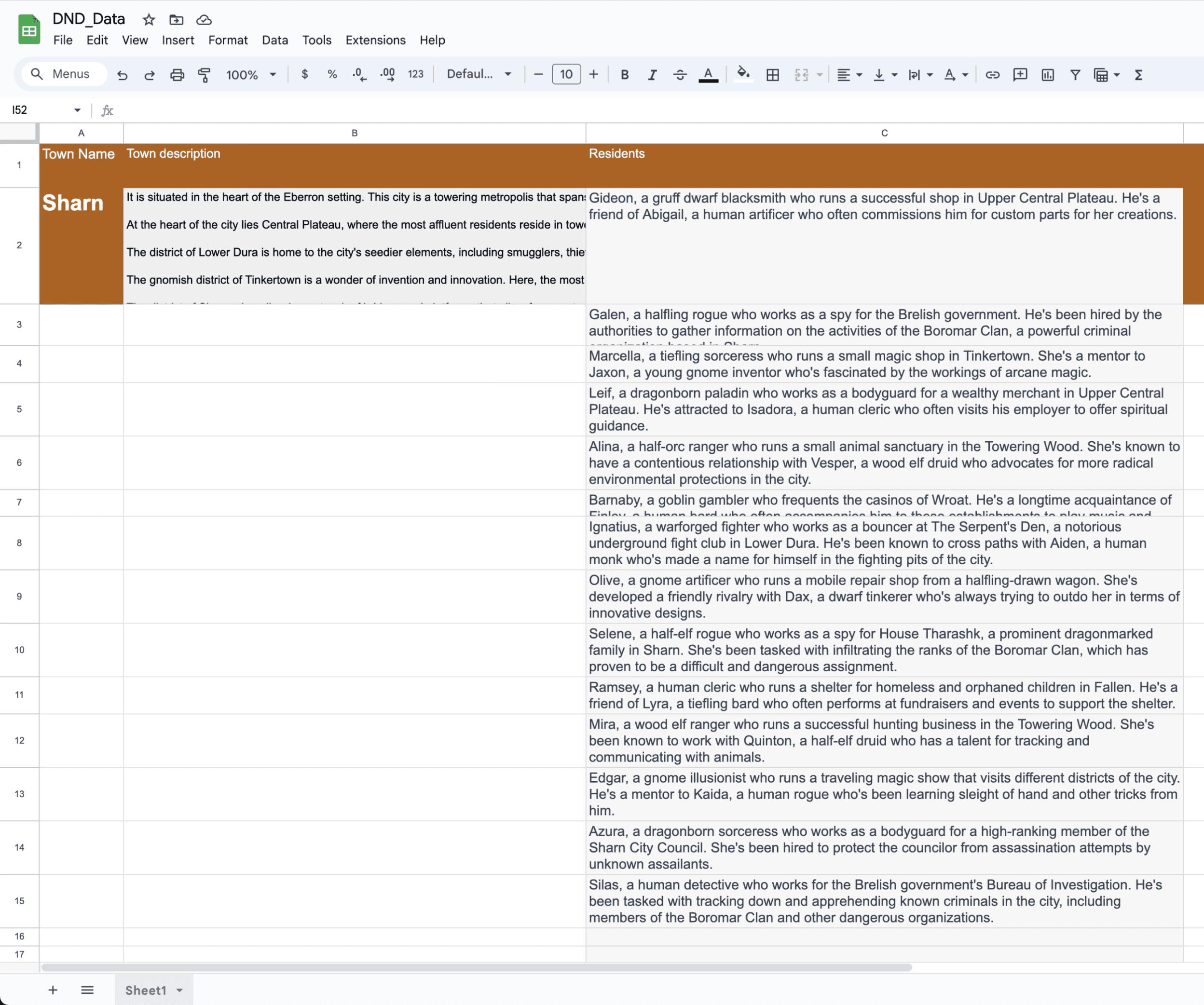1204x1005 pixels.
Task: Expand the Sheet1 tab options arrow
Action: point(179,990)
